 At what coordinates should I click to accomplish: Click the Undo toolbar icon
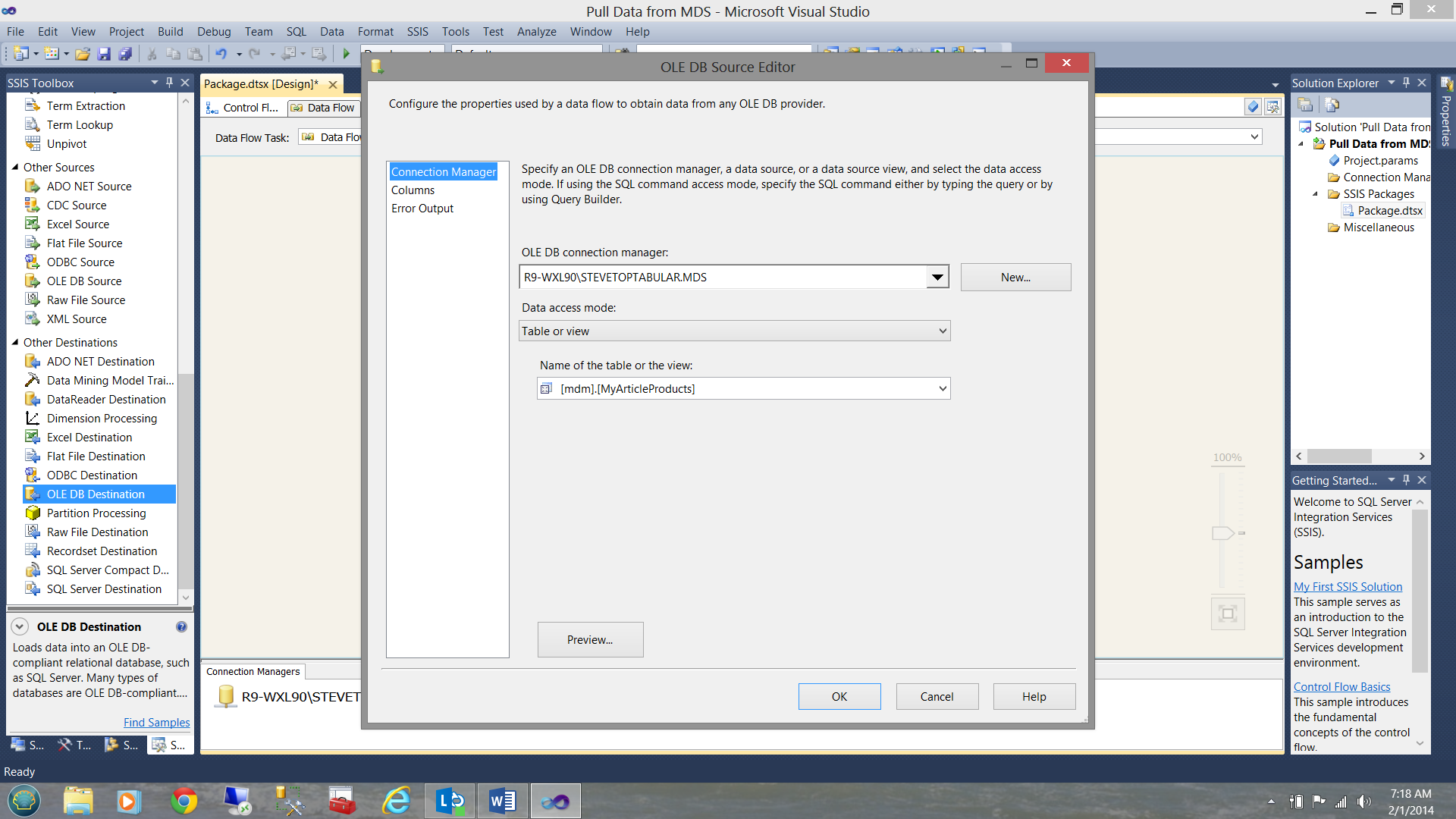pyautogui.click(x=221, y=54)
